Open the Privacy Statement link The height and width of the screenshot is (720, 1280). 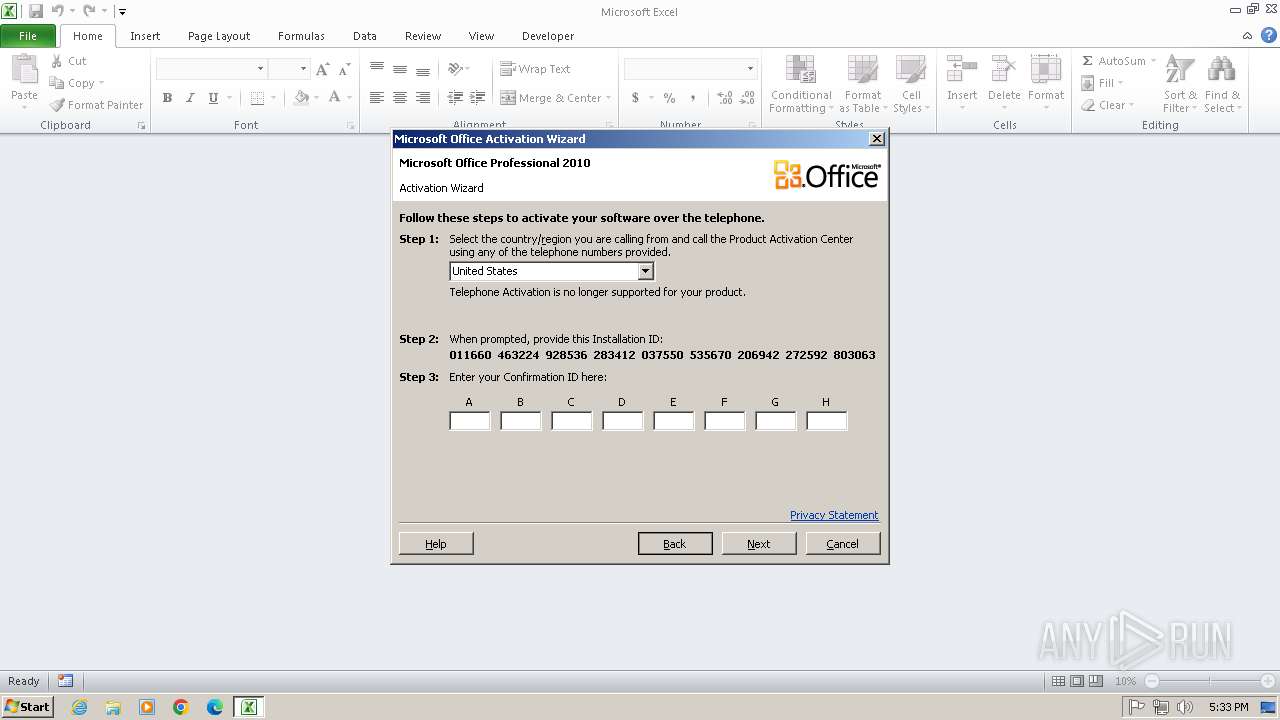tap(834, 515)
